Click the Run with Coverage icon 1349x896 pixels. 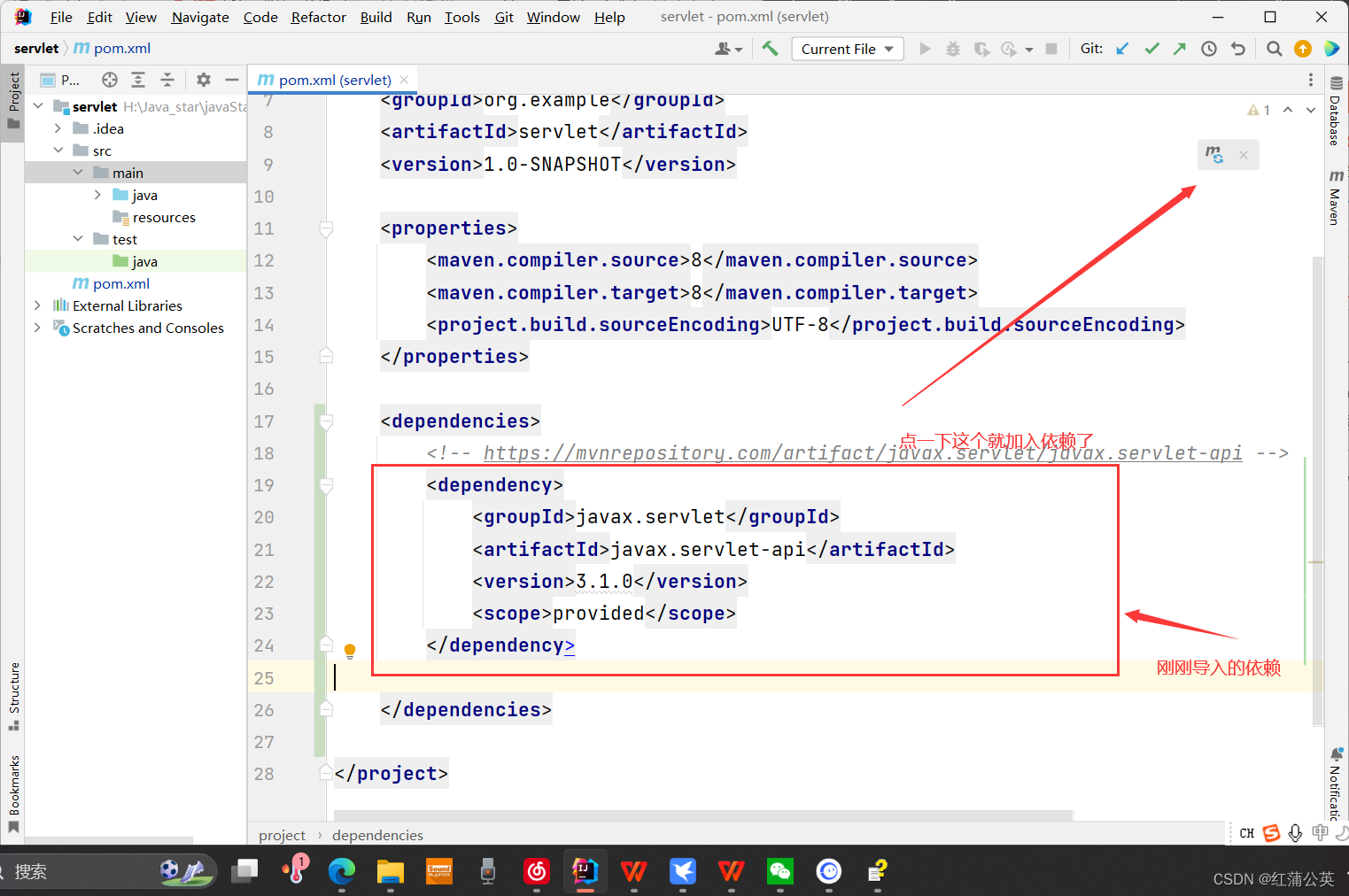pos(981,49)
